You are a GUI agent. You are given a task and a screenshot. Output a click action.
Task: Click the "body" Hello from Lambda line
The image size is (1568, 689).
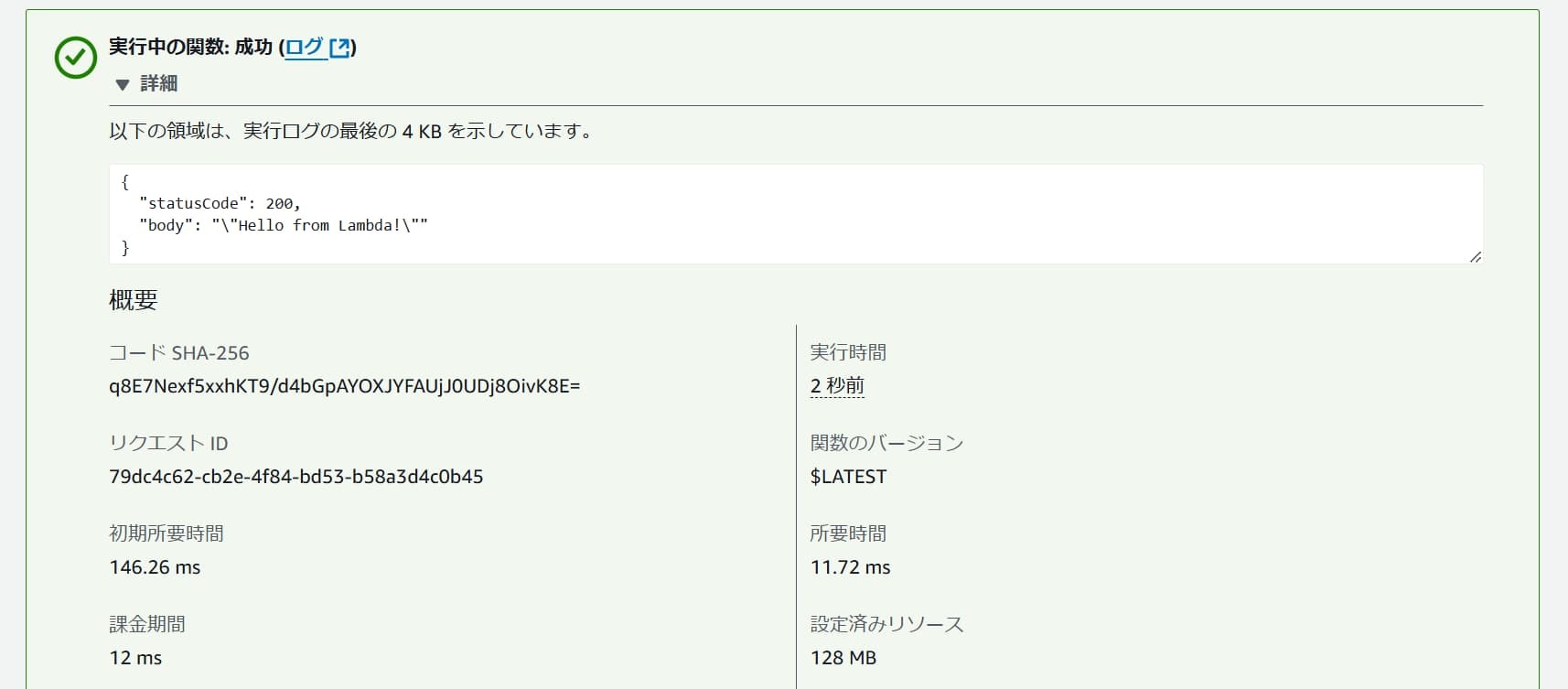(284, 225)
